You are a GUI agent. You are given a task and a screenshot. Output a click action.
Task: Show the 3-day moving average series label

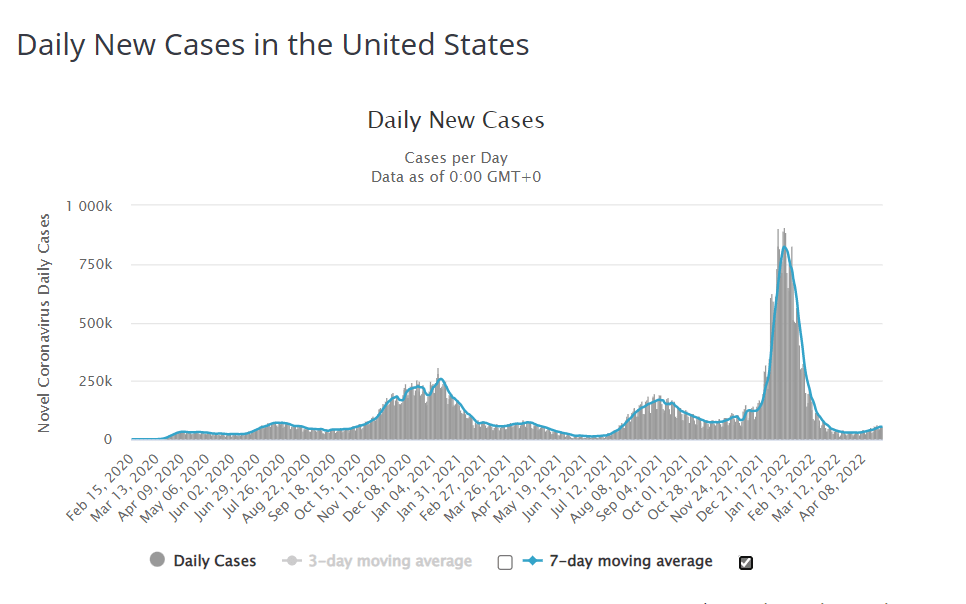coord(390,561)
